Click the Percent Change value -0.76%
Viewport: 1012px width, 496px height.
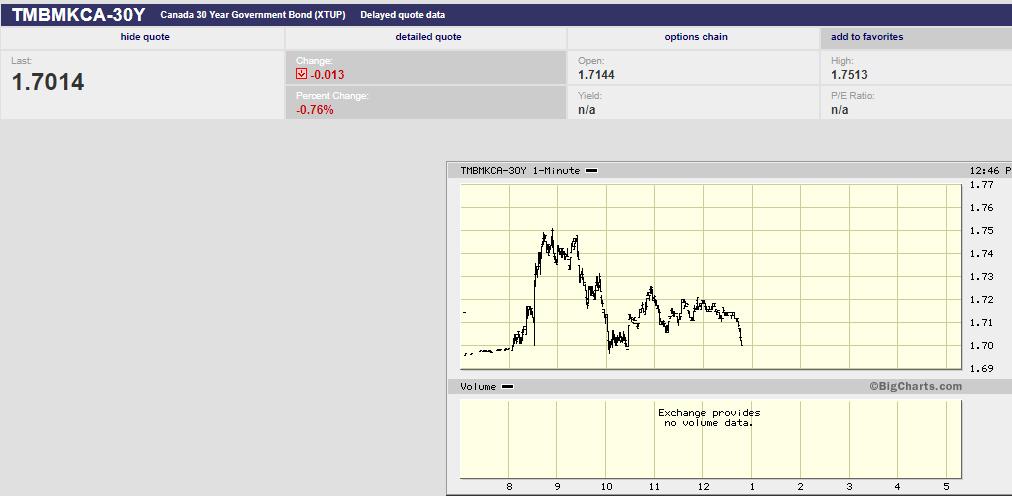point(315,110)
